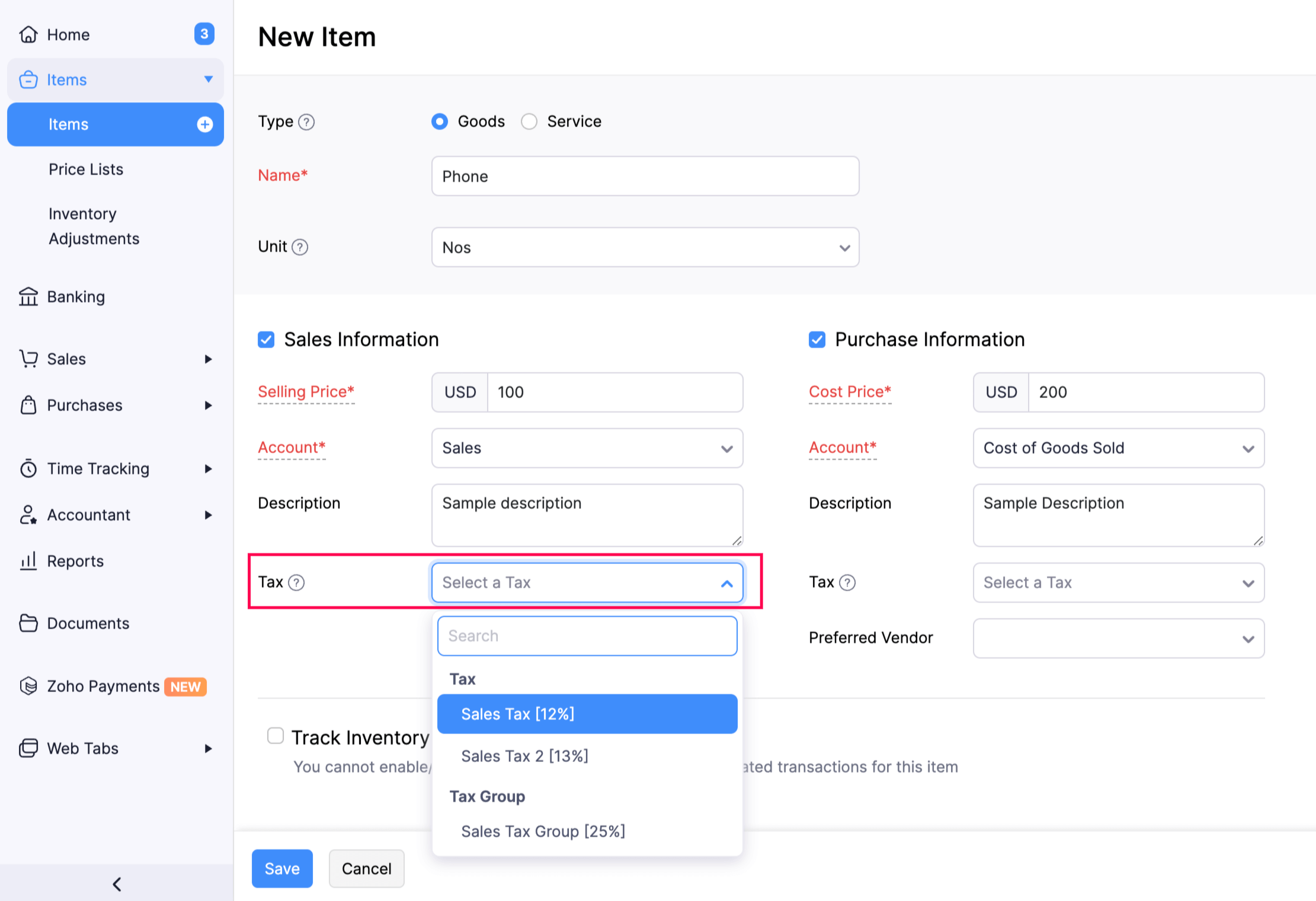The image size is (1316, 901).
Task: Enable the Track Inventory checkbox
Action: tap(276, 736)
